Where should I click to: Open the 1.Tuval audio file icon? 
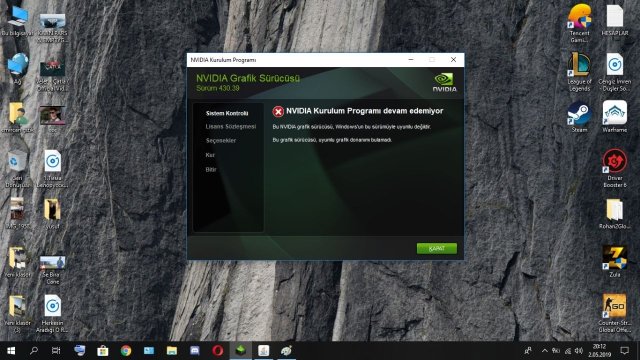click(52, 169)
